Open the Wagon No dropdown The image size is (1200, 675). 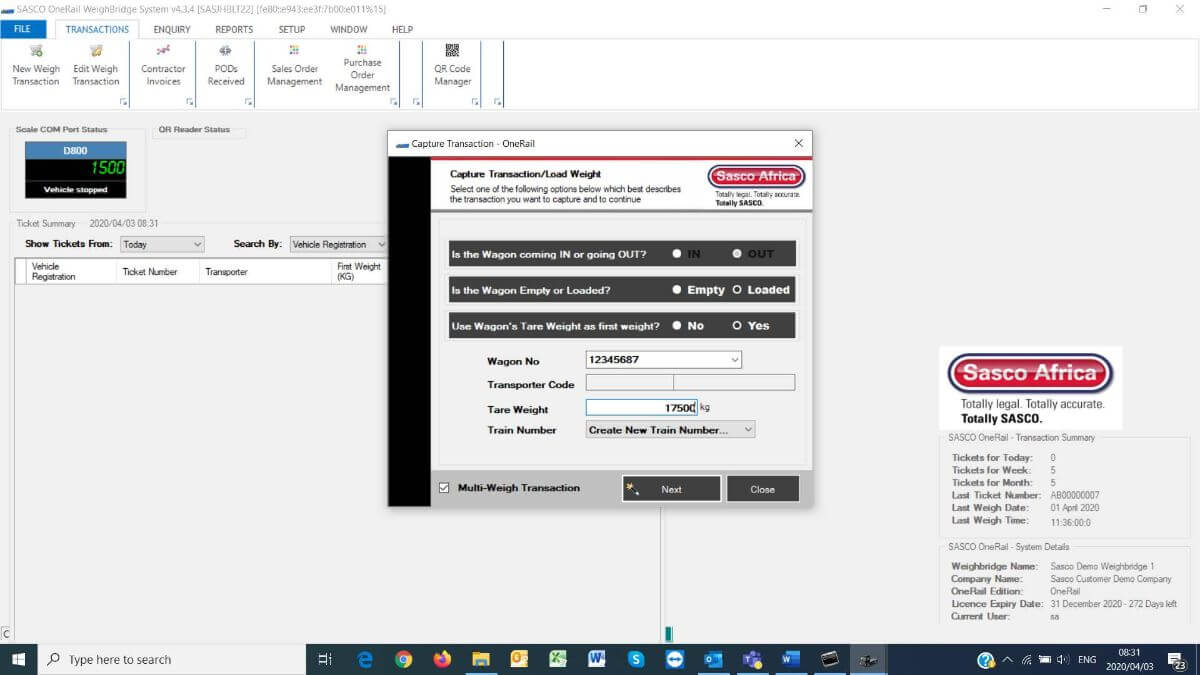pos(735,360)
